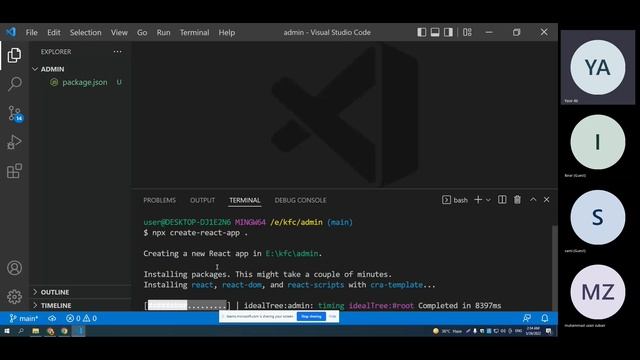Switch to the Debug Console tab
The image size is (640, 360).
[x=300, y=200]
